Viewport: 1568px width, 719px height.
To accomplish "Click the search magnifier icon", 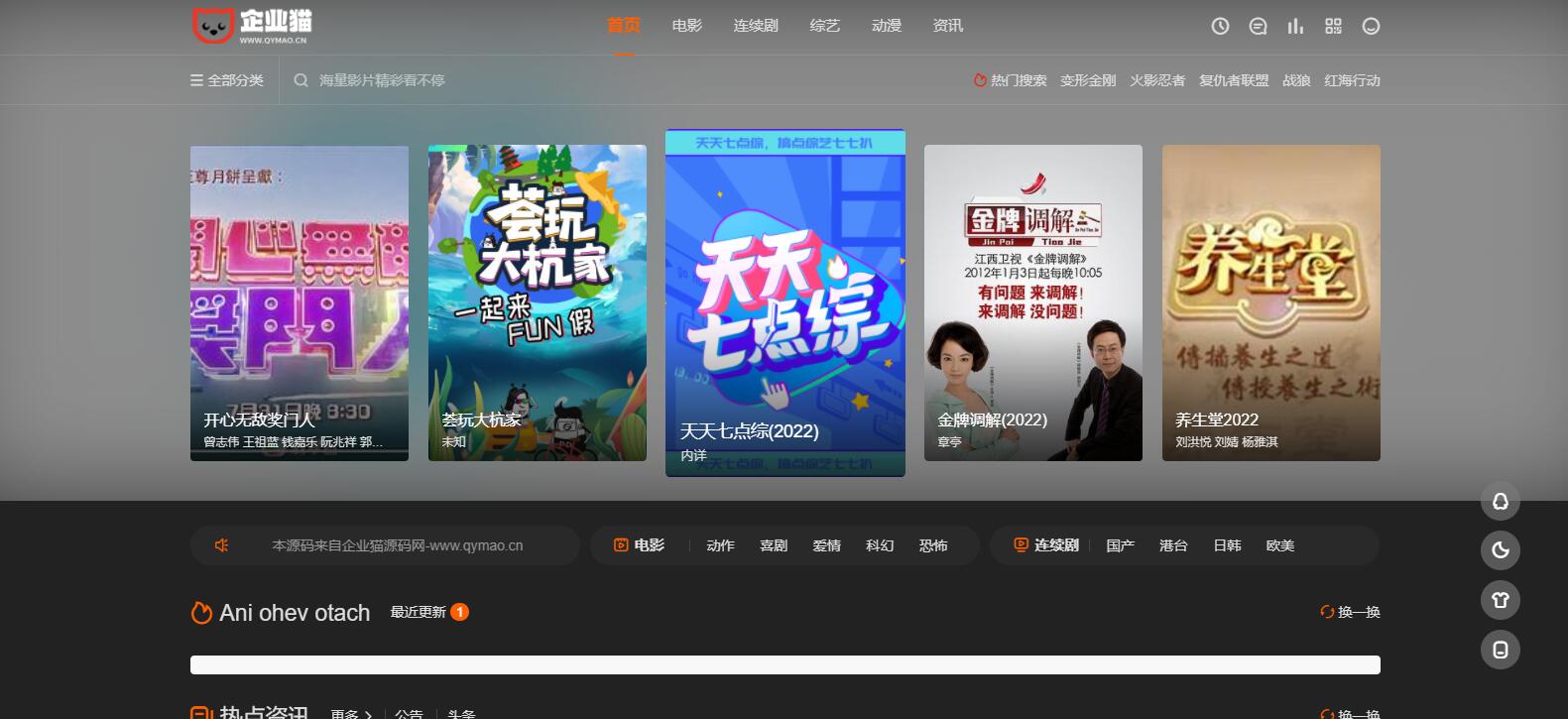I will tap(301, 80).
